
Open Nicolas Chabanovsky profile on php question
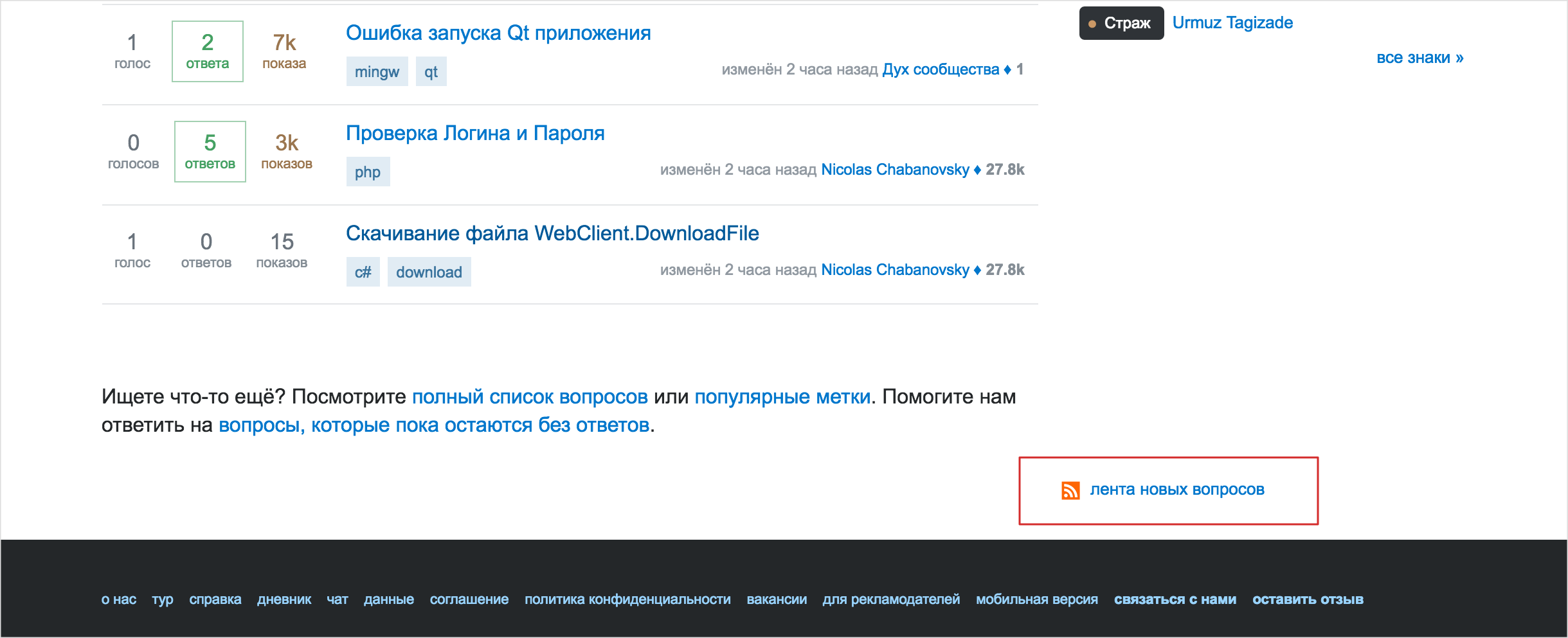pyautogui.click(x=895, y=170)
